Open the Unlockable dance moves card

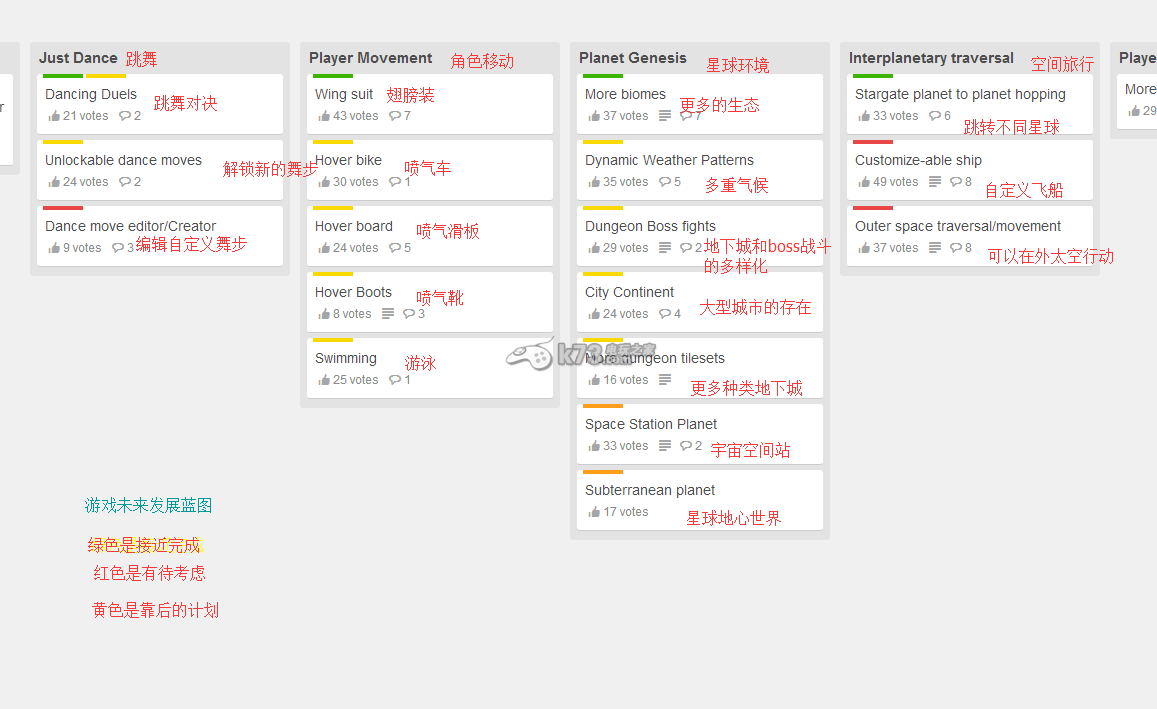coord(123,160)
